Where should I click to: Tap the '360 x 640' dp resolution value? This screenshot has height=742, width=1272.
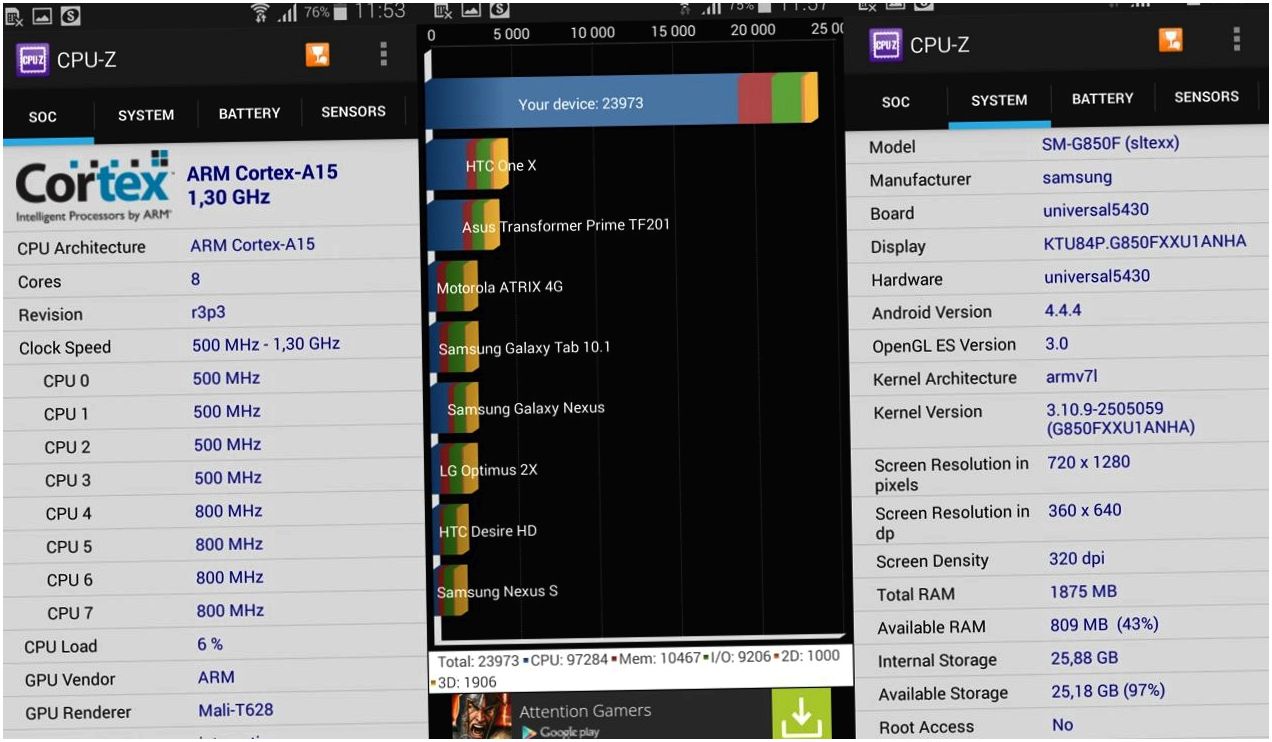tap(1085, 510)
